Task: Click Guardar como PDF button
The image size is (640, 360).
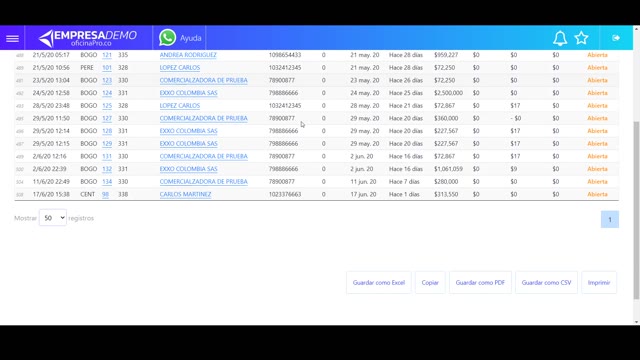Action: click(x=480, y=282)
